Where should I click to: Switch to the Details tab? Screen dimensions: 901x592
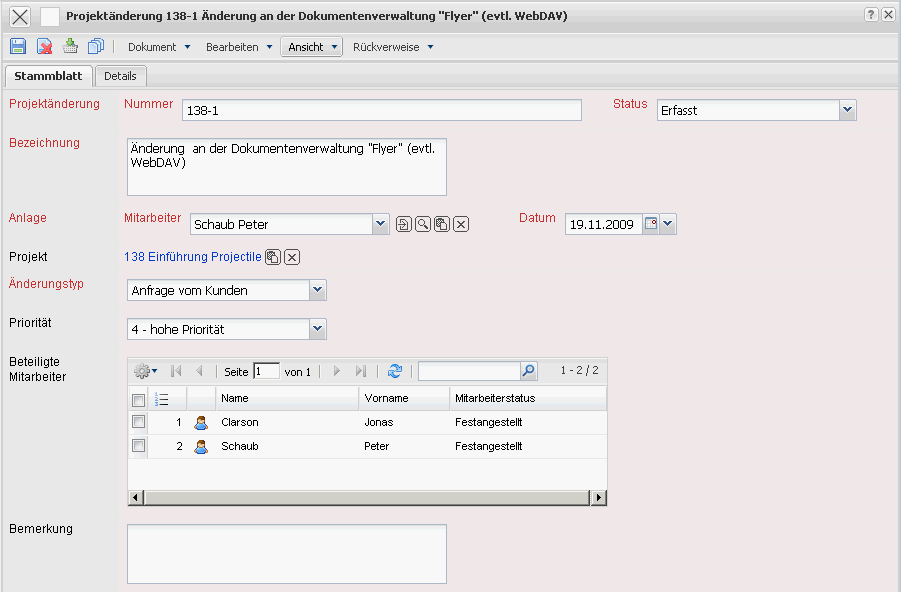pos(120,76)
